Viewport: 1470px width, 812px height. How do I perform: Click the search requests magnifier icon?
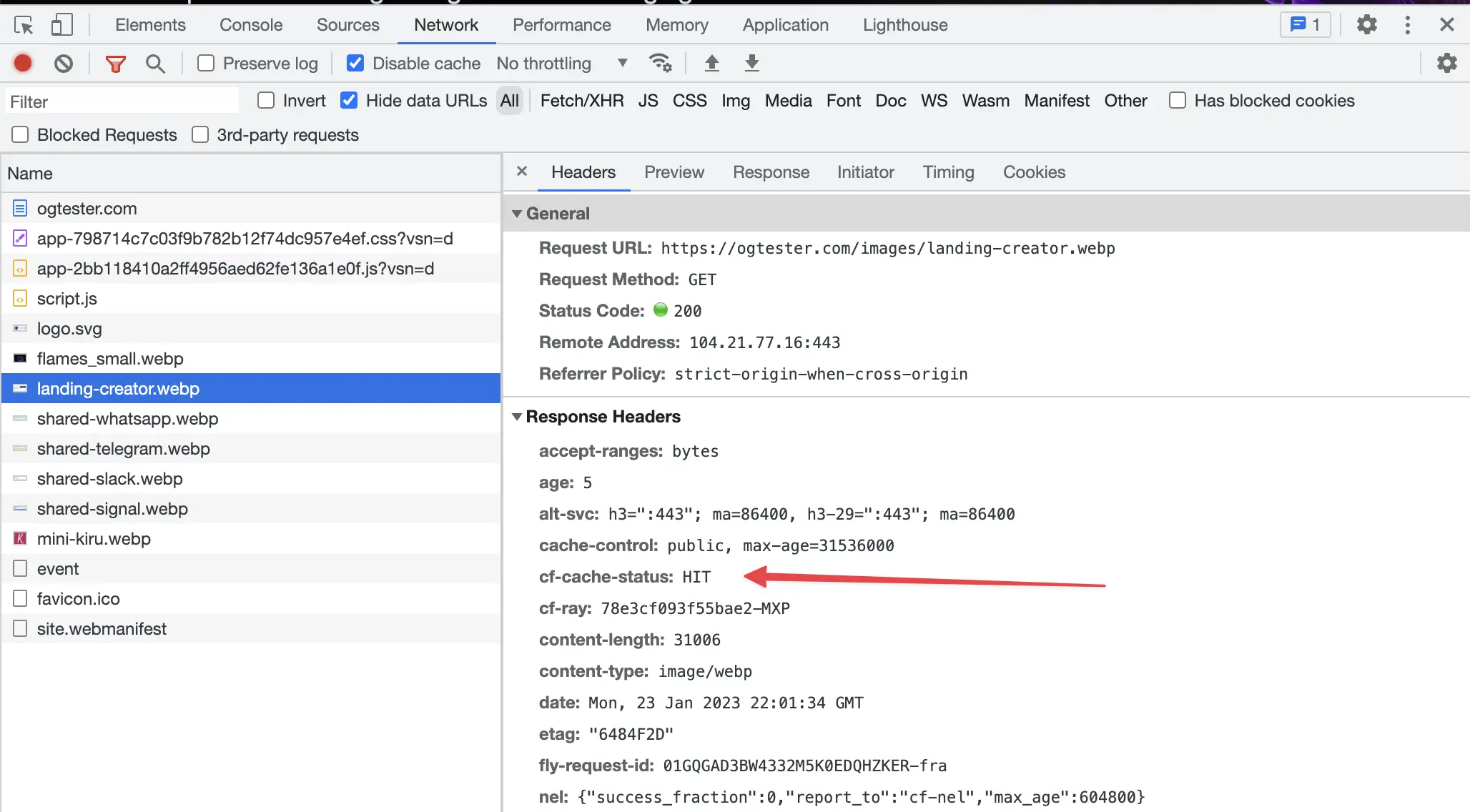(x=155, y=63)
